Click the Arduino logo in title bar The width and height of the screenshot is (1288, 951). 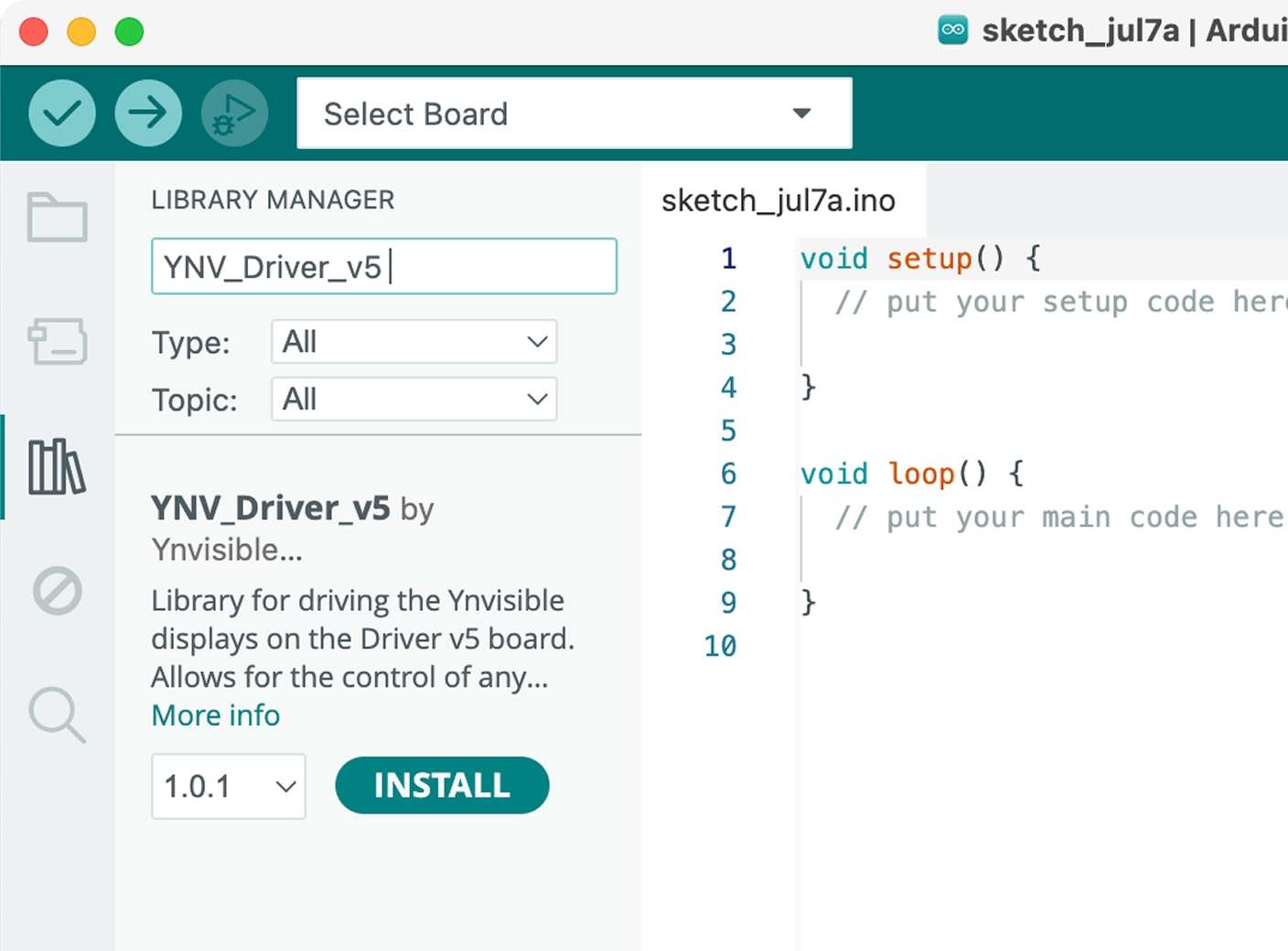click(953, 30)
